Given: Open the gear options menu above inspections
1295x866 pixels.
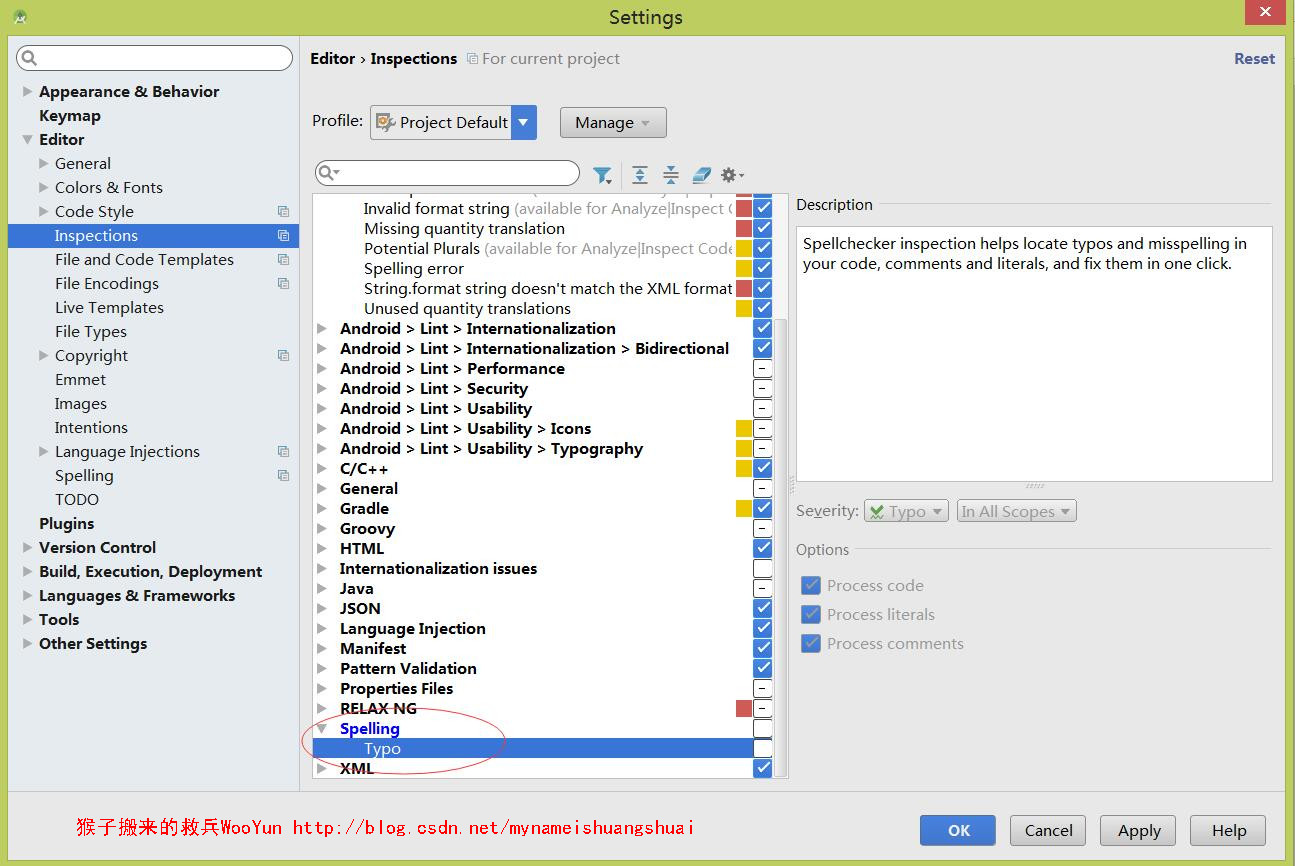Looking at the screenshot, I should (x=732, y=175).
